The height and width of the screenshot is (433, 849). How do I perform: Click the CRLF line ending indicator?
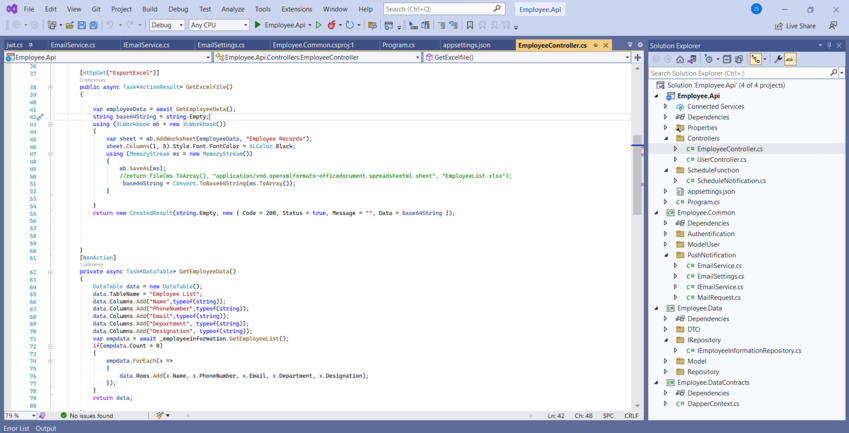point(631,416)
